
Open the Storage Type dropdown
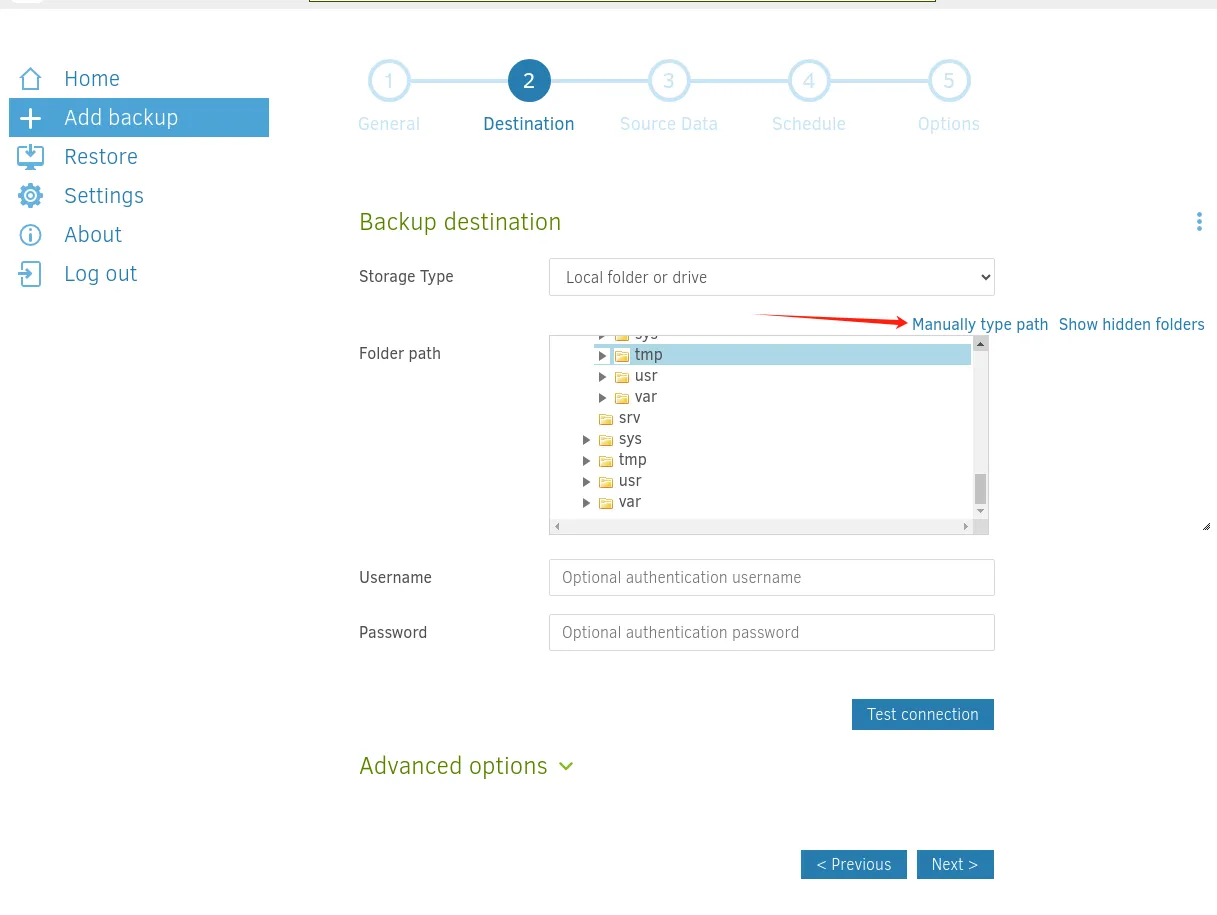tap(772, 277)
